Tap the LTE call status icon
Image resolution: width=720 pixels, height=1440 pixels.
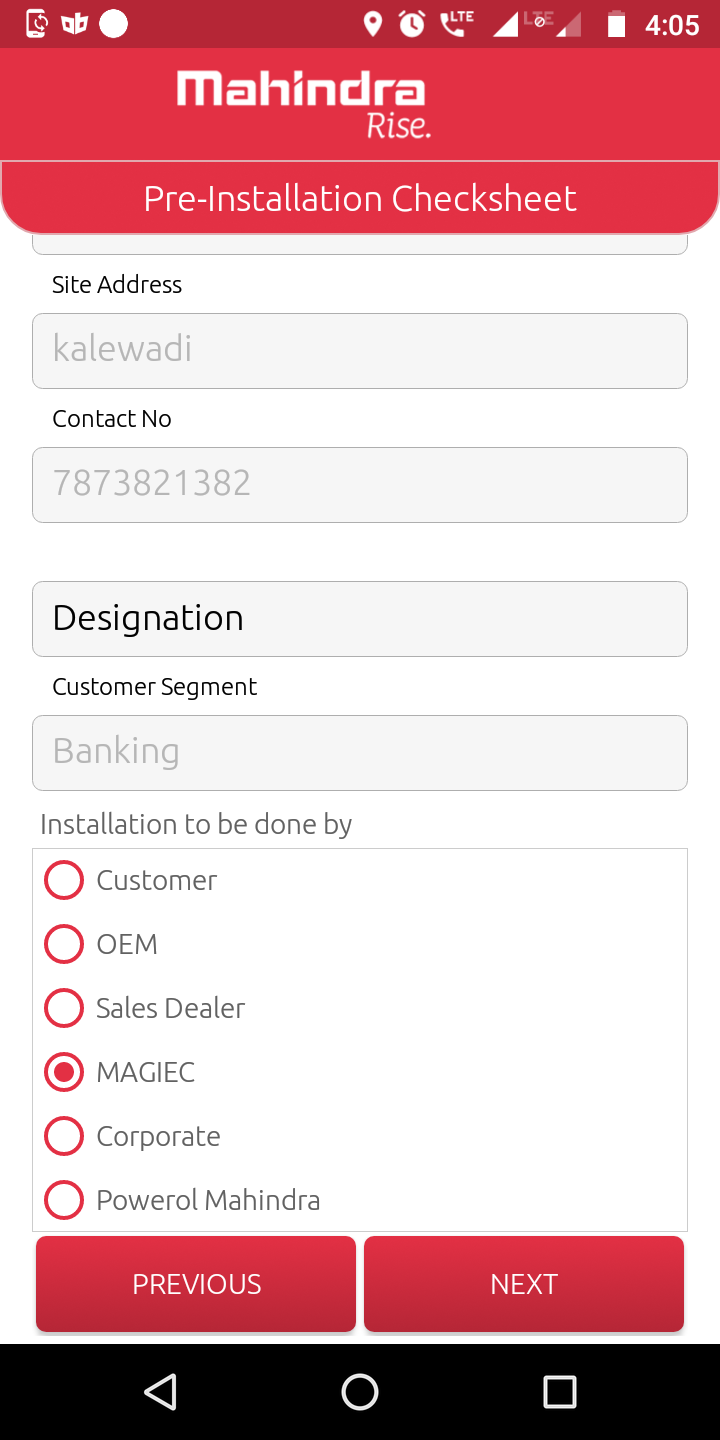click(x=456, y=23)
